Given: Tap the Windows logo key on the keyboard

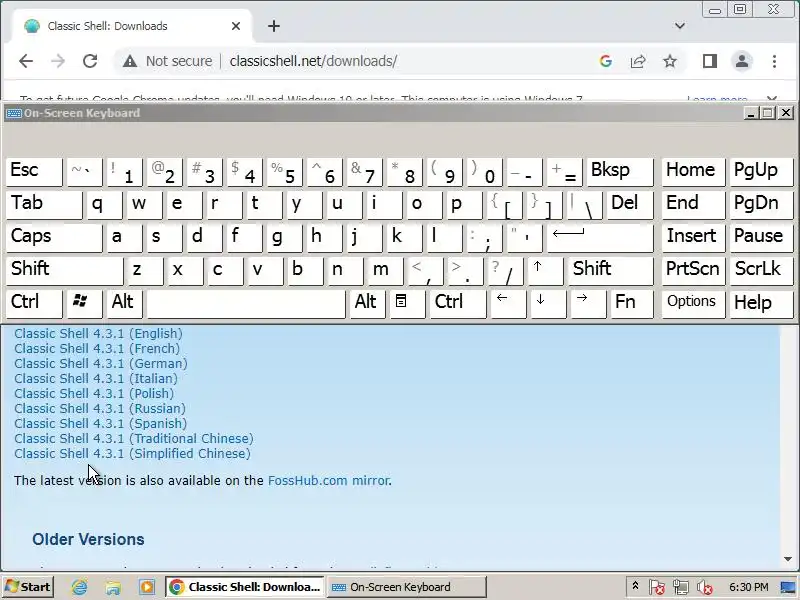Looking at the screenshot, I should pyautogui.click(x=84, y=304).
